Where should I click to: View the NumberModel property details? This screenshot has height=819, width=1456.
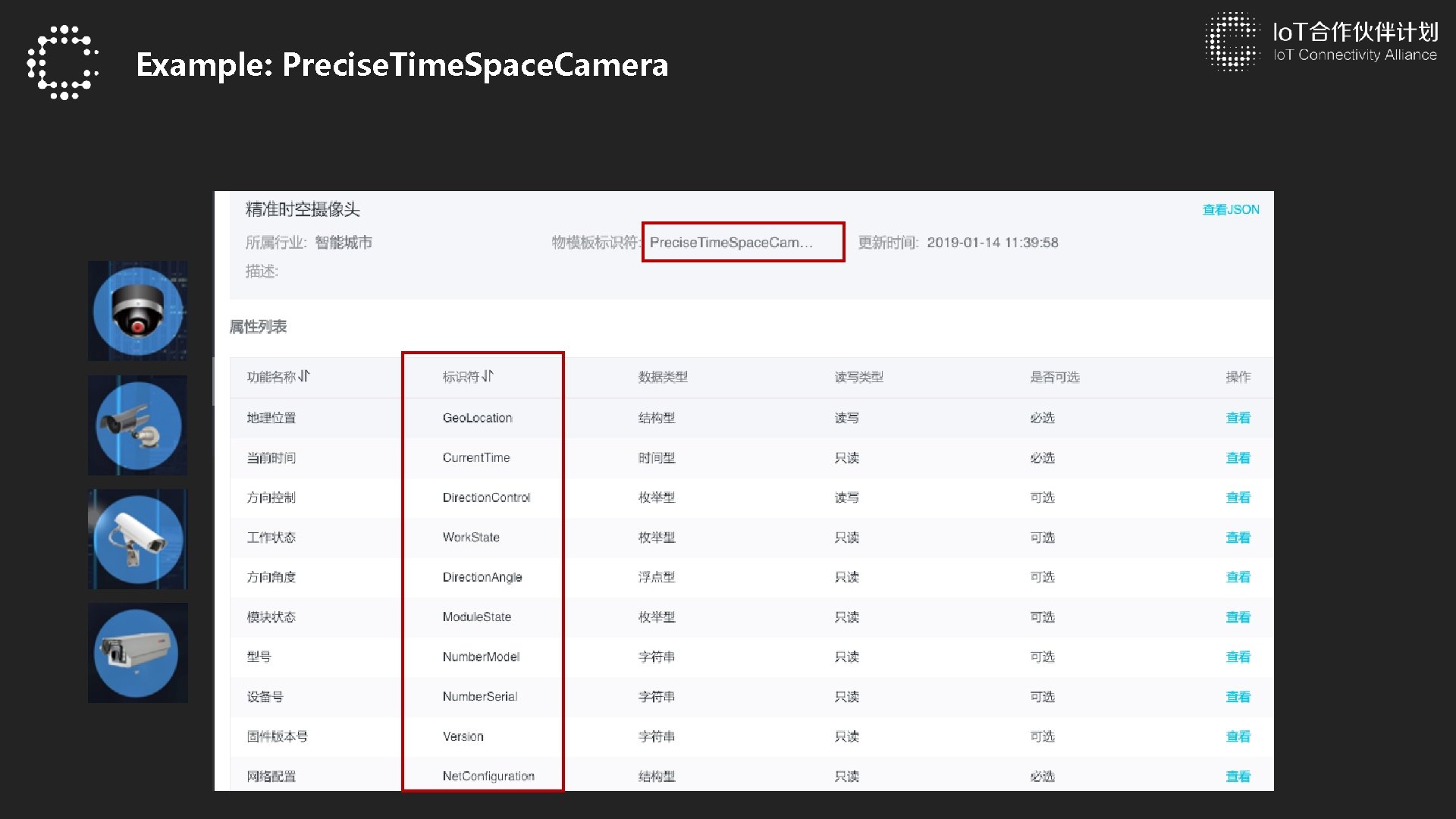pos(1238,657)
